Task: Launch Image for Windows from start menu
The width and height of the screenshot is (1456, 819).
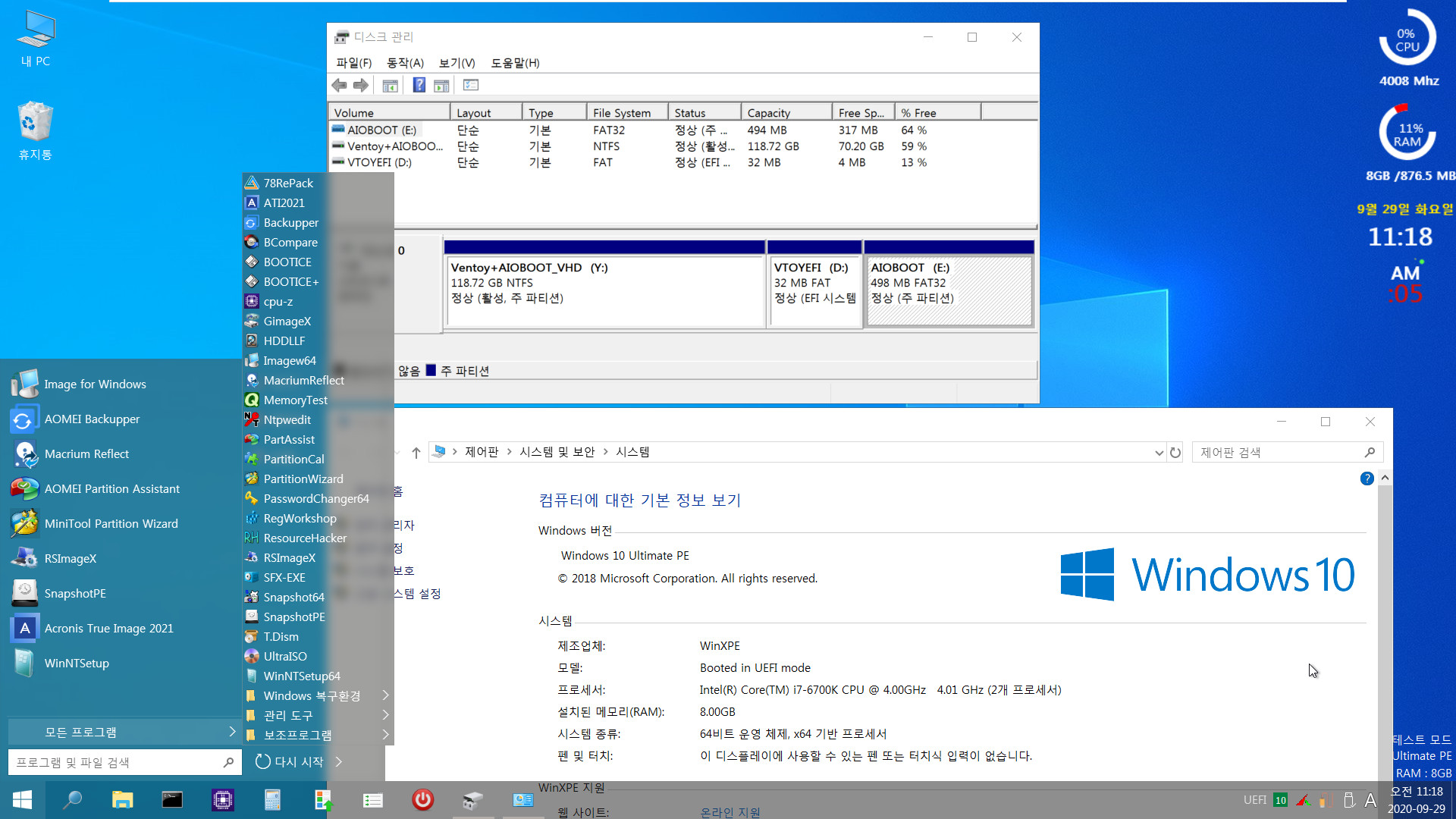Action: tap(95, 384)
